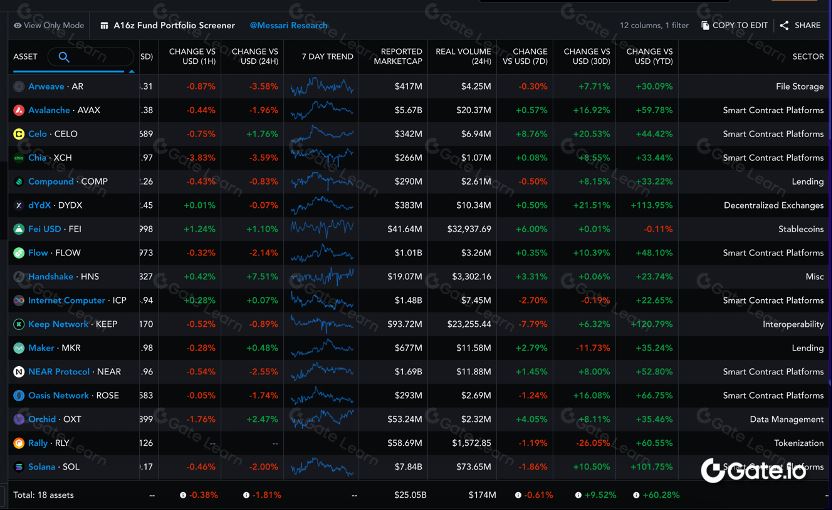This screenshot has height=510, width=832.
Task: Click the Orchid purple logo icon
Action: click(19, 419)
